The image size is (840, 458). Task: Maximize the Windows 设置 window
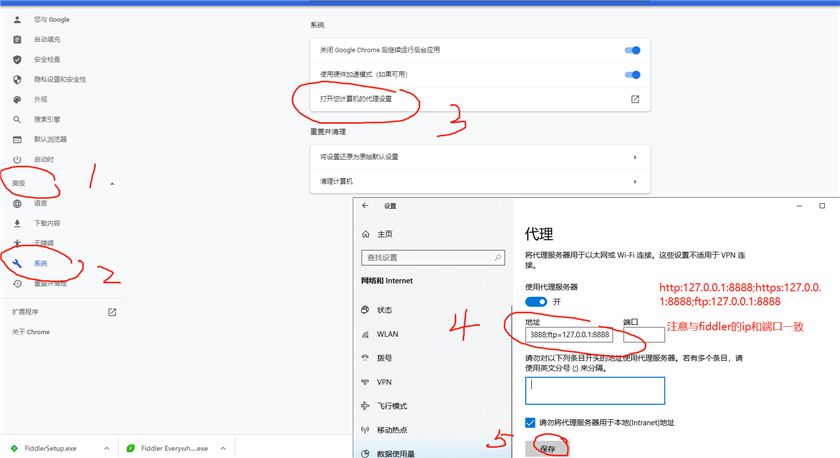pyautogui.click(x=822, y=206)
